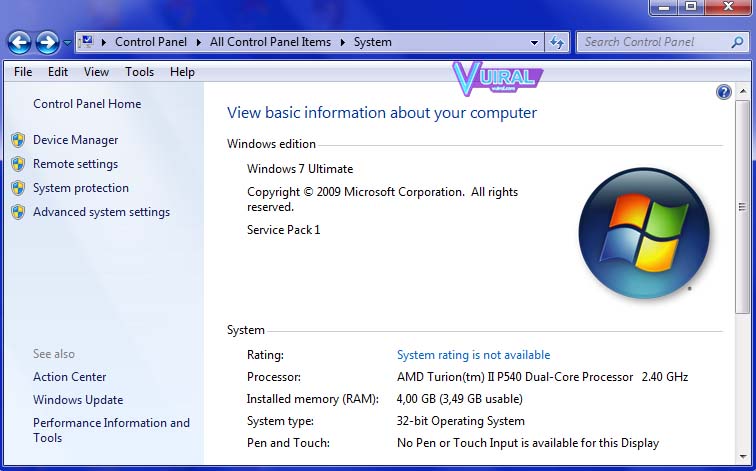Go forward using the Forward arrow button
Screen dimensions: 756x471
[x=47, y=42]
